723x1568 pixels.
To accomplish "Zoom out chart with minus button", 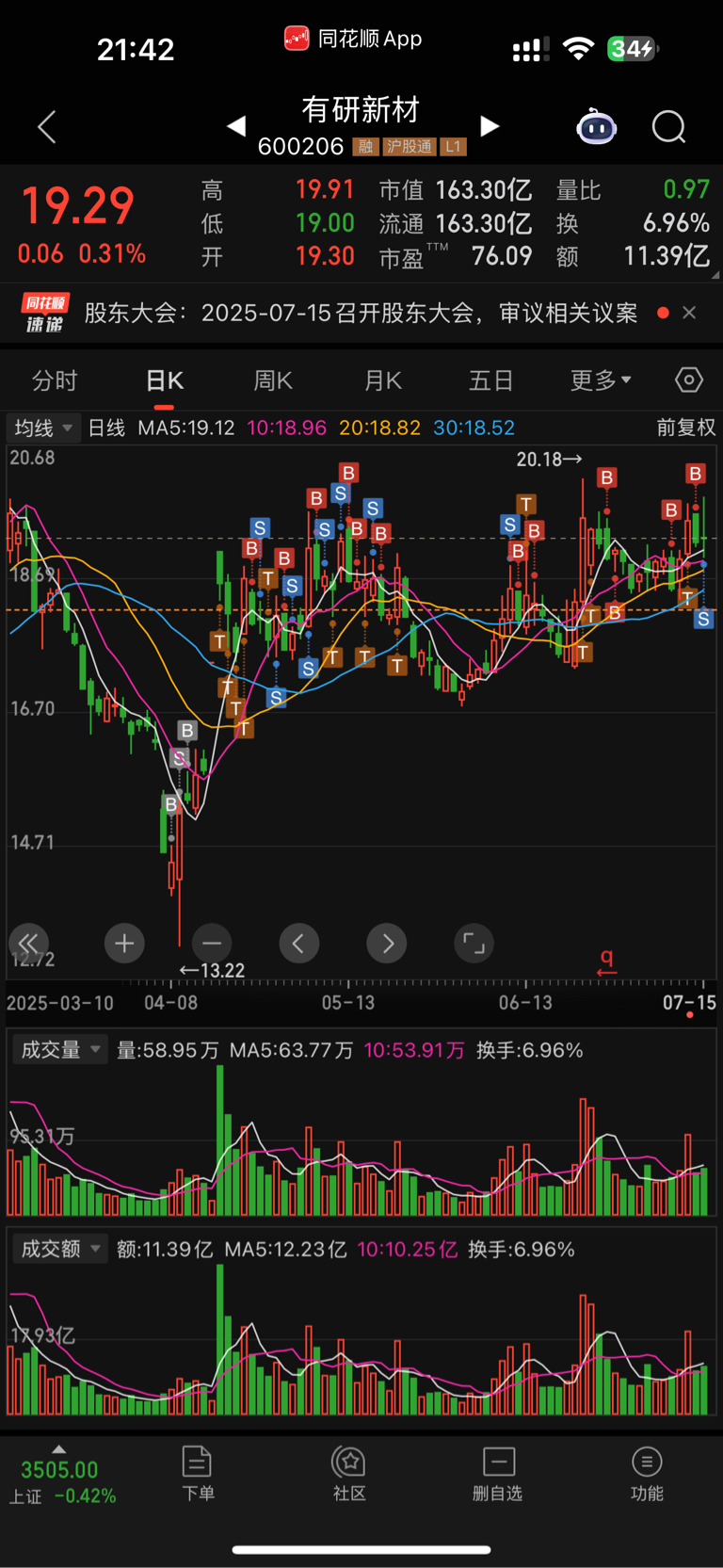I will click(212, 943).
